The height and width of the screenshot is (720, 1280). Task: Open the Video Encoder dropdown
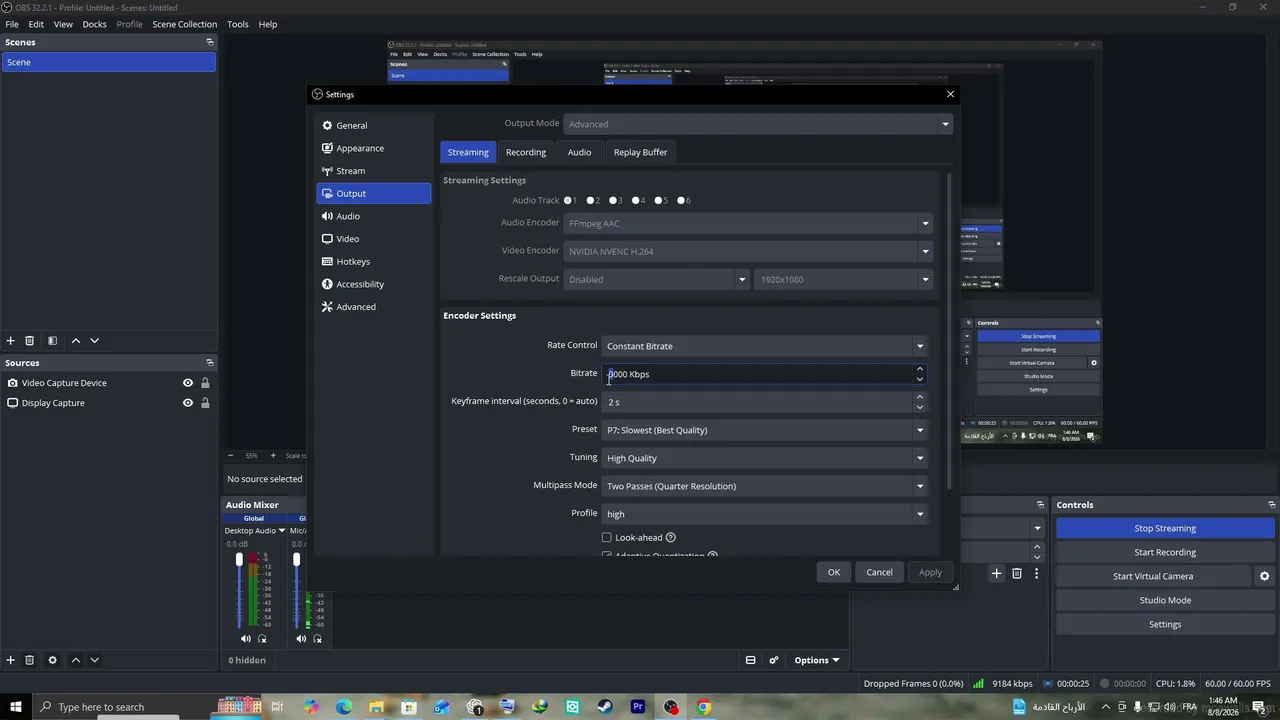748,251
